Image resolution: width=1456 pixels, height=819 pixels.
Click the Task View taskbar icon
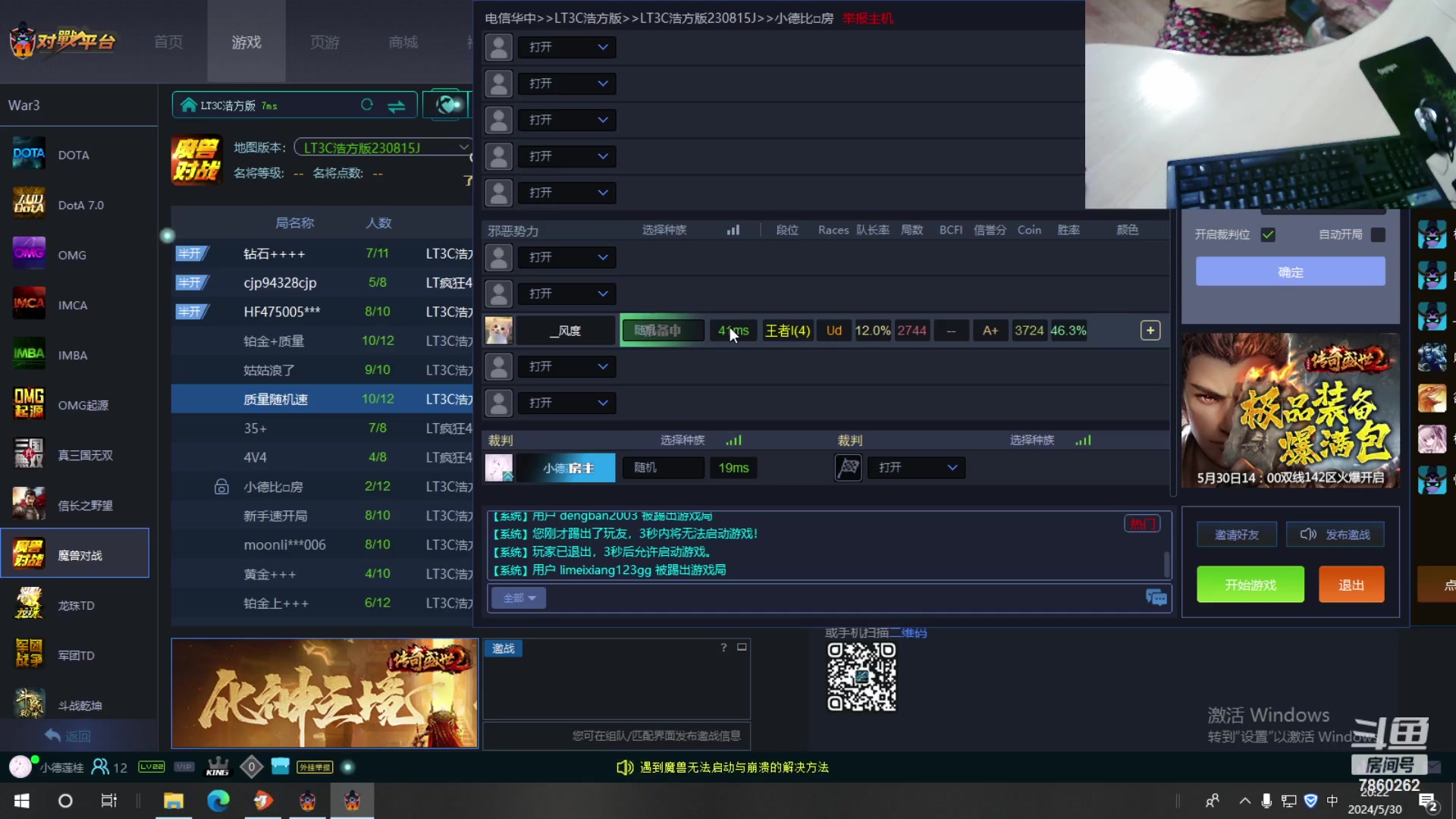(108, 801)
